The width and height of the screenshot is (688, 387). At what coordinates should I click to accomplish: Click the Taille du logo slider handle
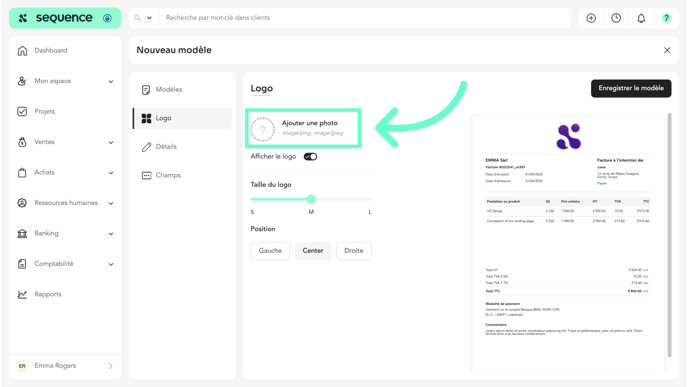click(x=311, y=199)
